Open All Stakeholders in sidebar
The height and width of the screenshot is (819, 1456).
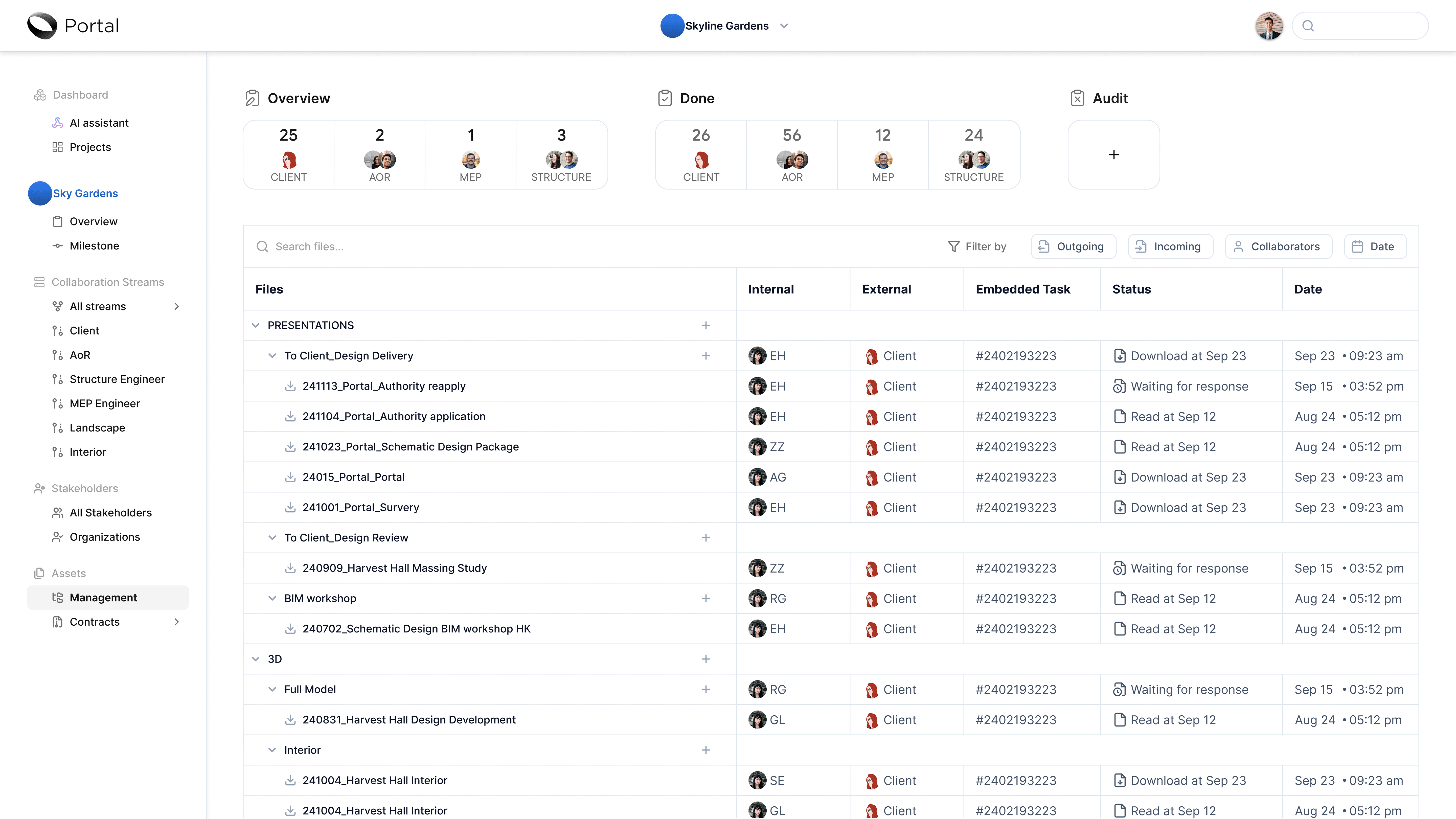click(x=110, y=513)
